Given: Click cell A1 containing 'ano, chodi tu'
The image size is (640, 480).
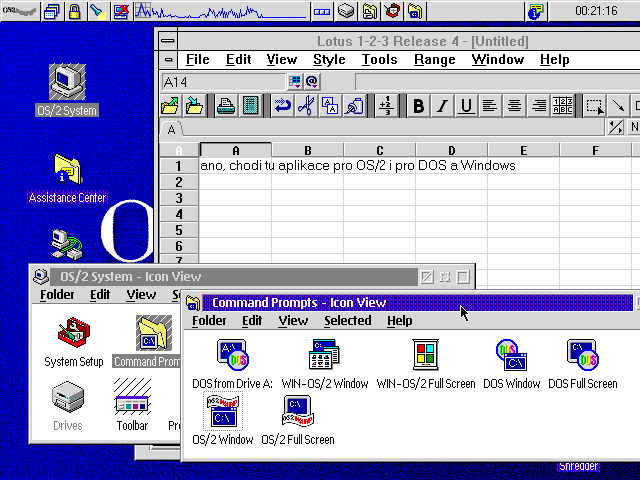Looking at the screenshot, I should (x=236, y=166).
